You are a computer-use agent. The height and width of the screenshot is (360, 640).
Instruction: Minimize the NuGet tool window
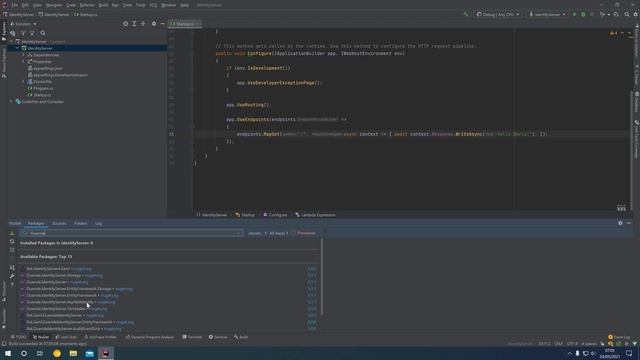point(629,223)
